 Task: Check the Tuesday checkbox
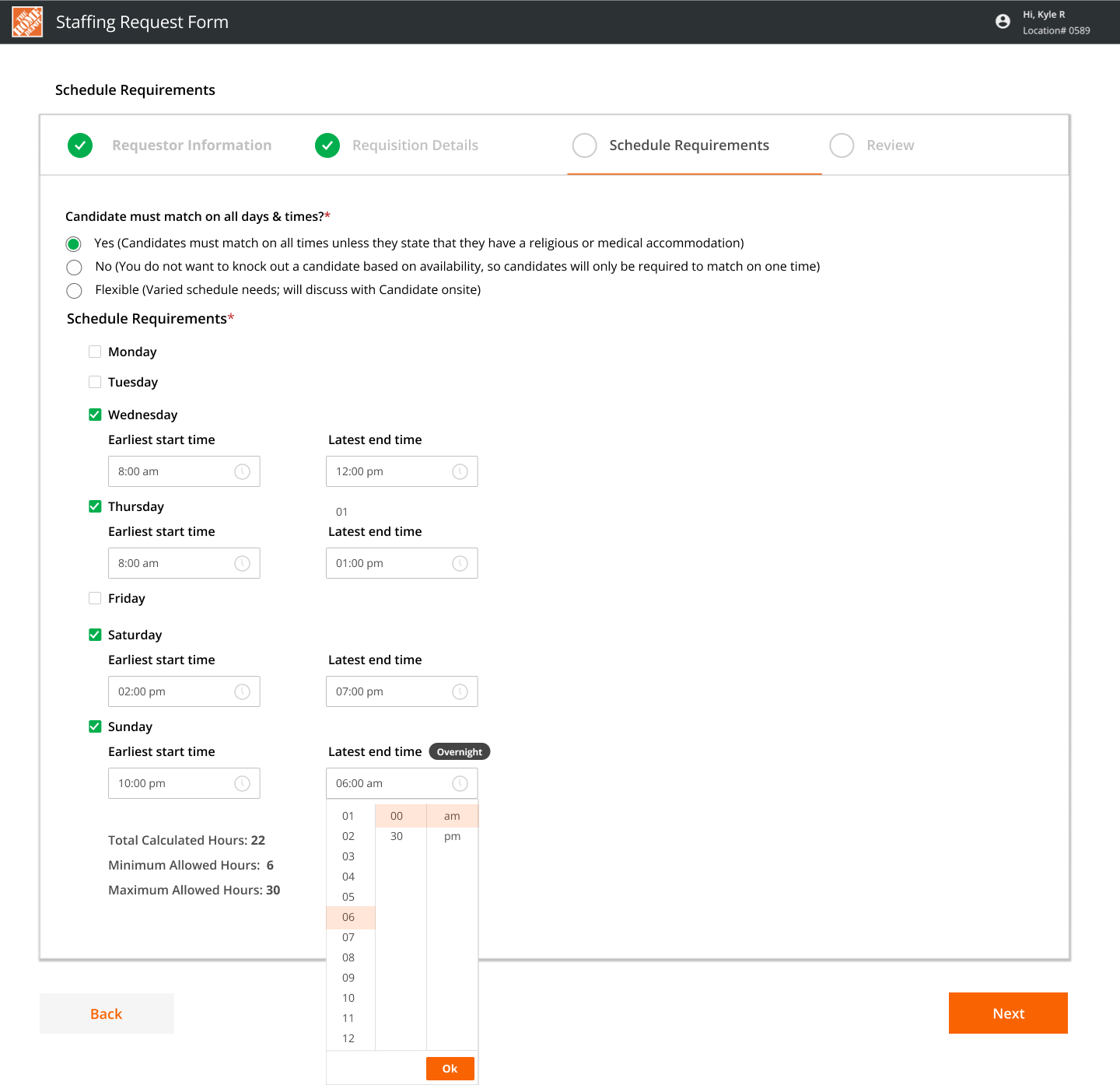pos(95,382)
